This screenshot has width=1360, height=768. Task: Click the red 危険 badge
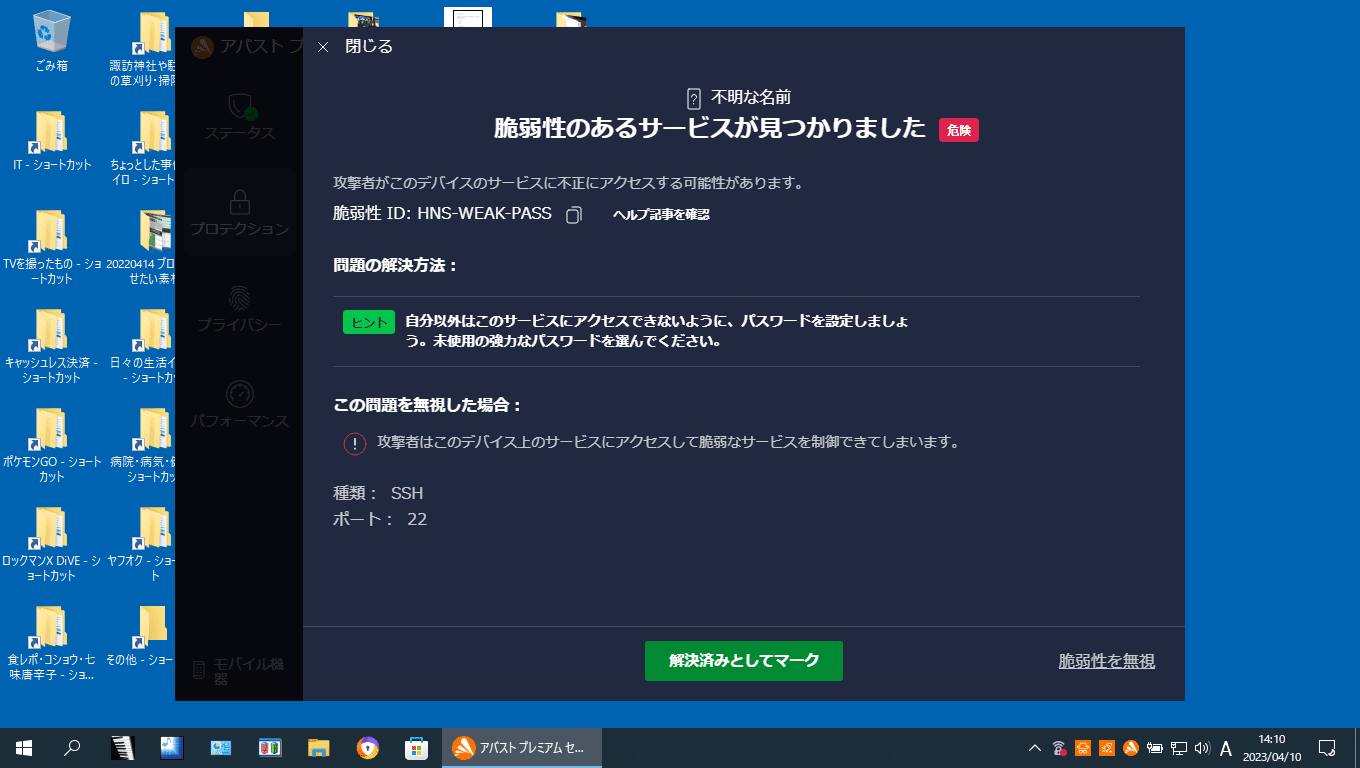coord(959,130)
